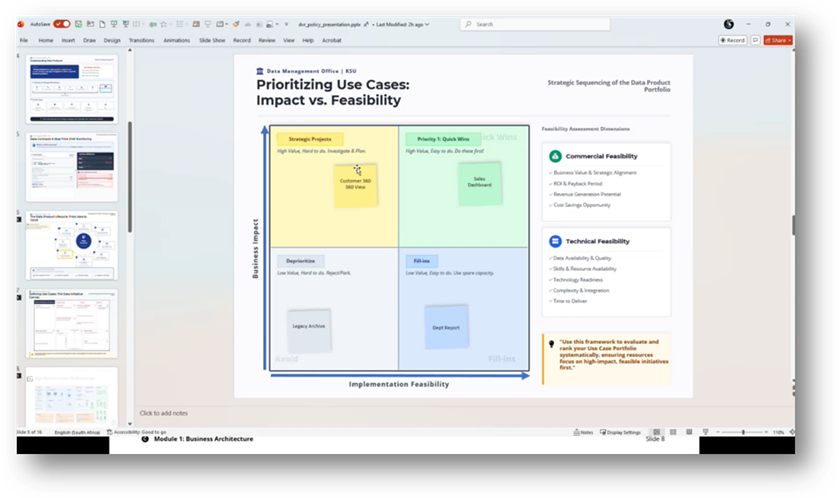Open the Comments pane icon
Viewport: 839px width, 498px height.
[x=756, y=40]
